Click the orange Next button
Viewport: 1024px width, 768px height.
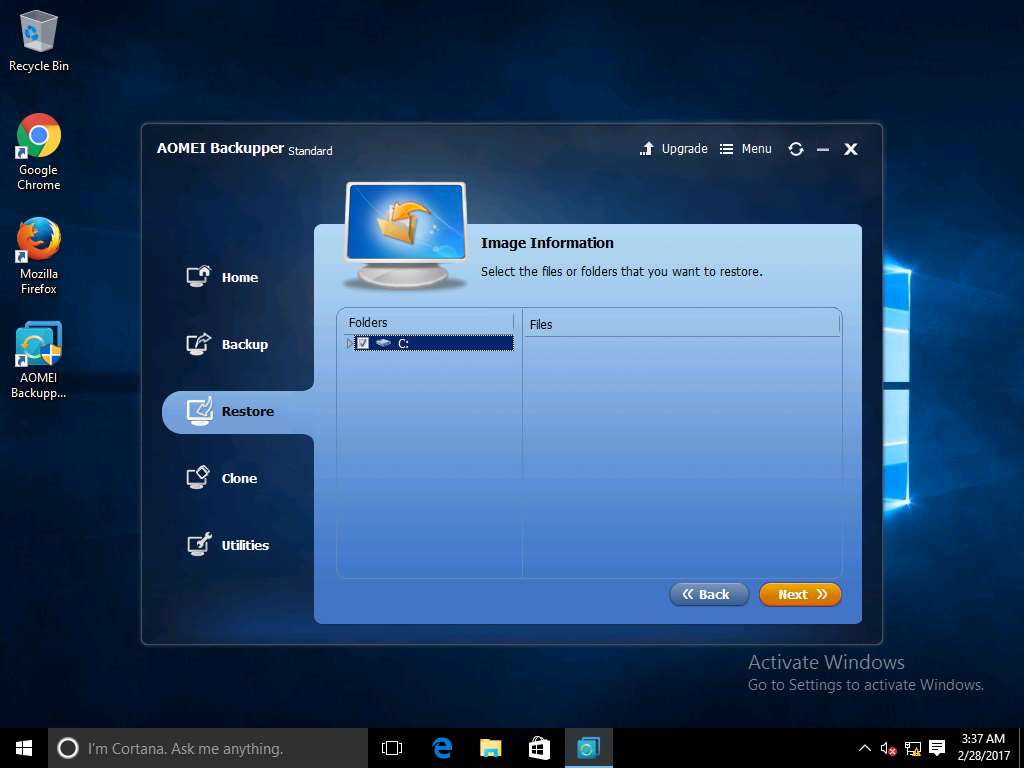point(800,594)
